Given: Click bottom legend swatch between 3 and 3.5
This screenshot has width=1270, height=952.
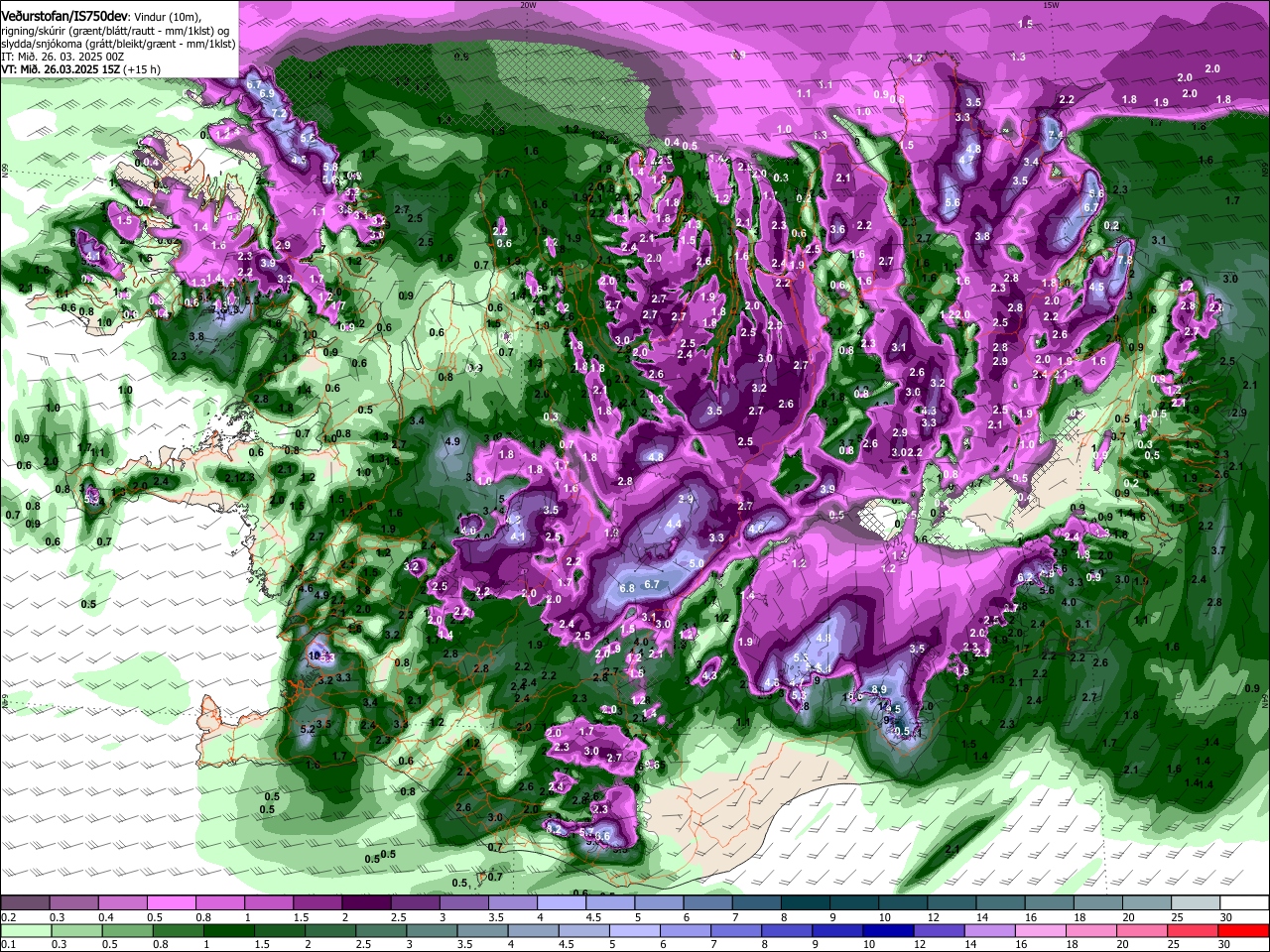Looking at the screenshot, I should [x=432, y=930].
